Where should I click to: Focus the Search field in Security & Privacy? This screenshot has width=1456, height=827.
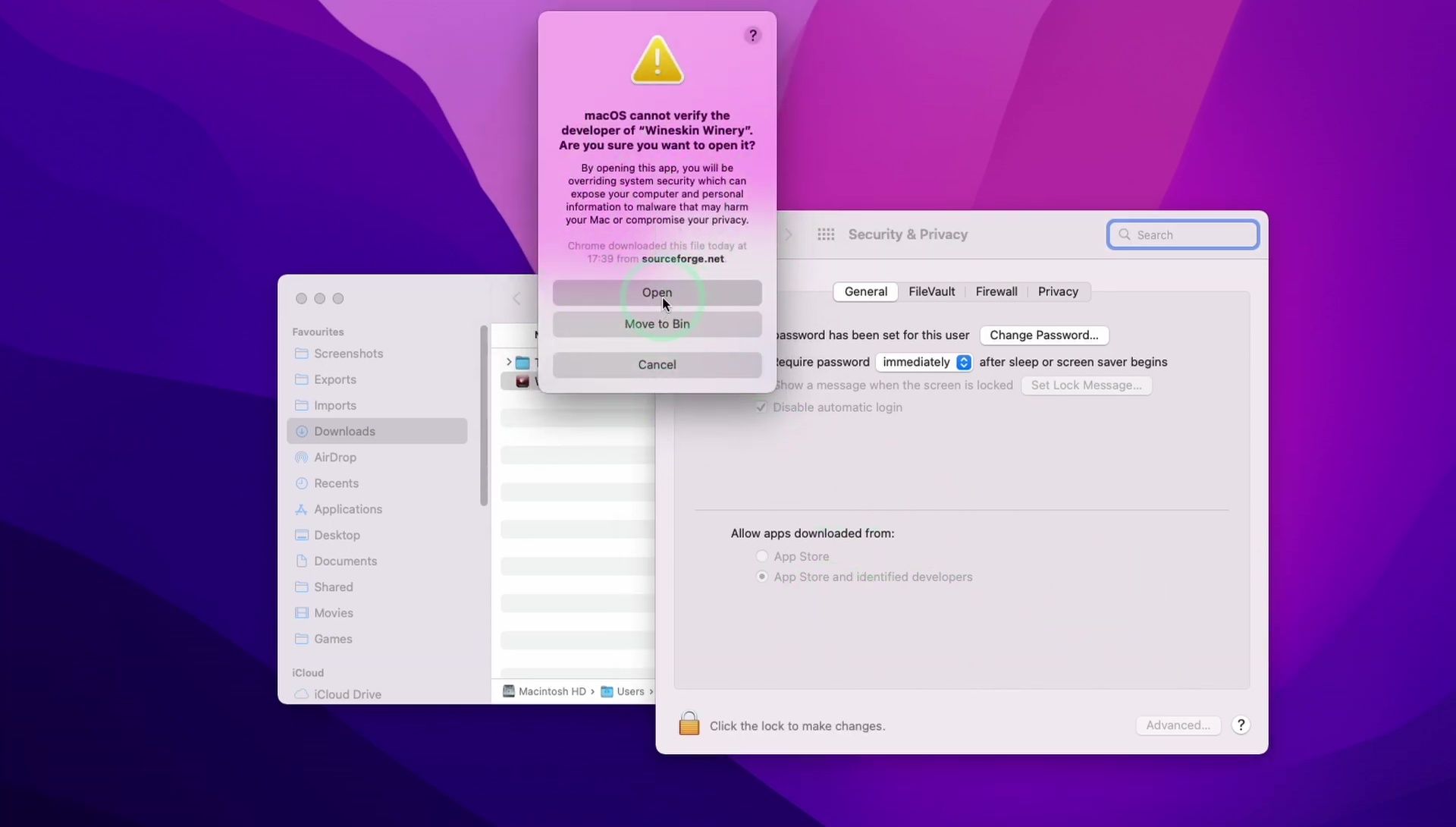click(1183, 235)
